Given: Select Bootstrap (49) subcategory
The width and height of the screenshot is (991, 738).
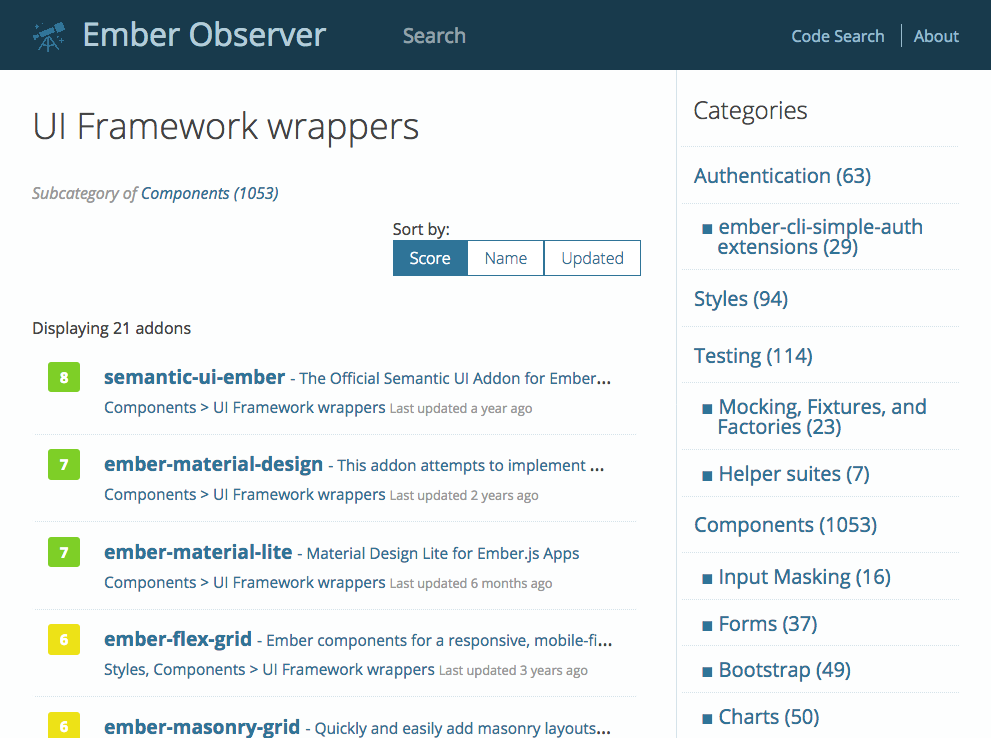Looking at the screenshot, I should (x=784, y=670).
